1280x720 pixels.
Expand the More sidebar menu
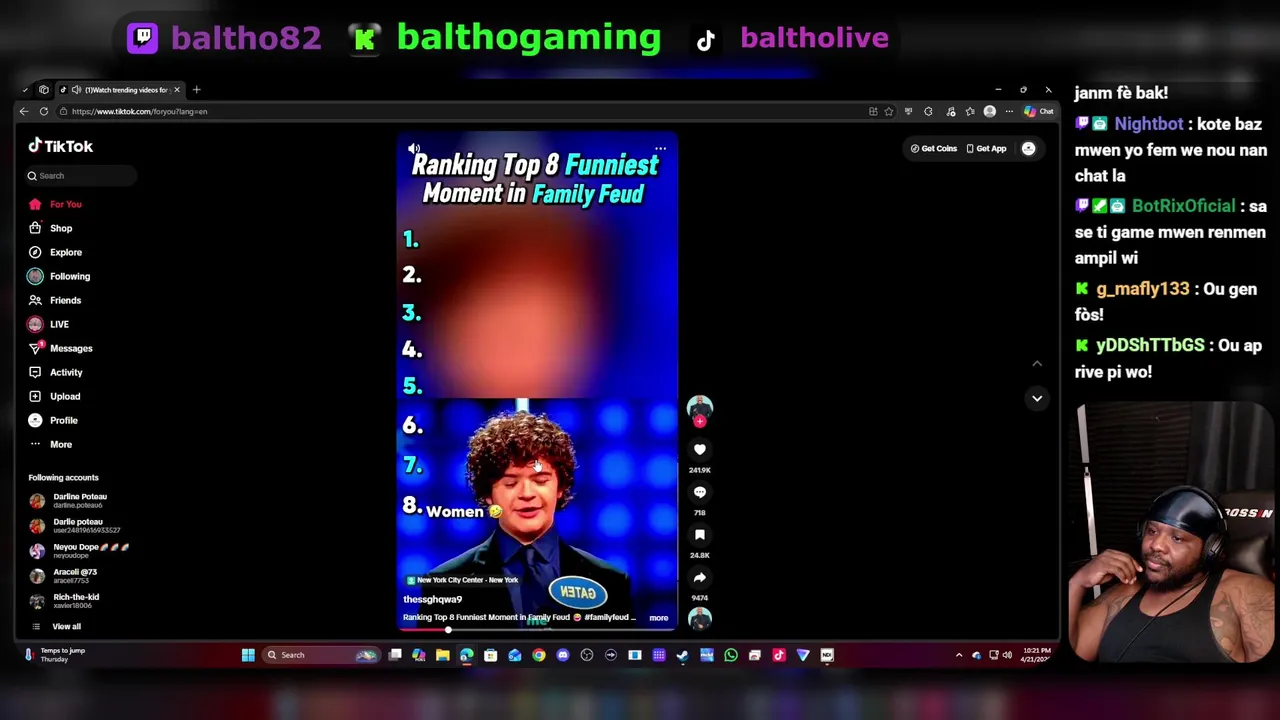pos(51,444)
